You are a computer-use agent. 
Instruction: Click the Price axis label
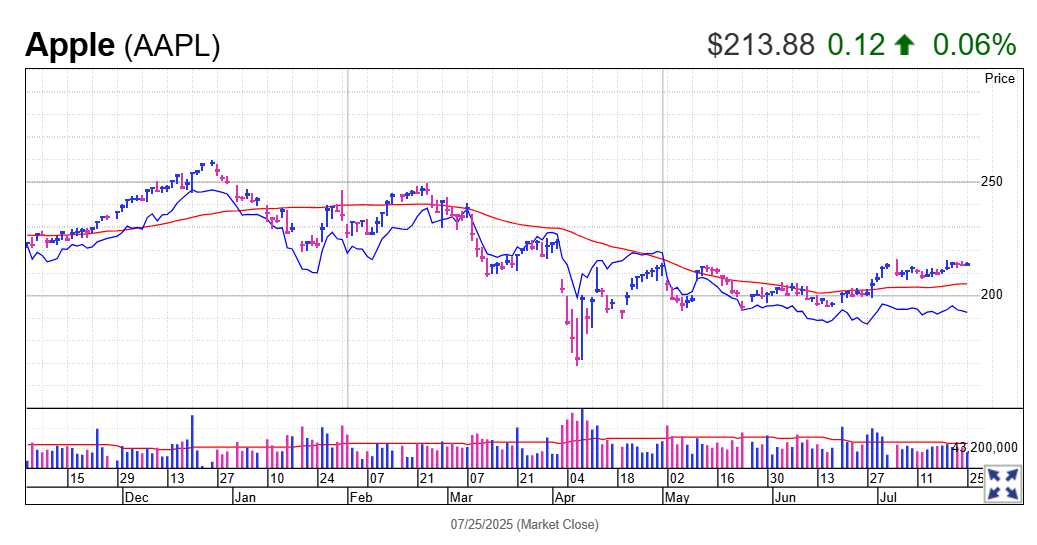(x=999, y=78)
